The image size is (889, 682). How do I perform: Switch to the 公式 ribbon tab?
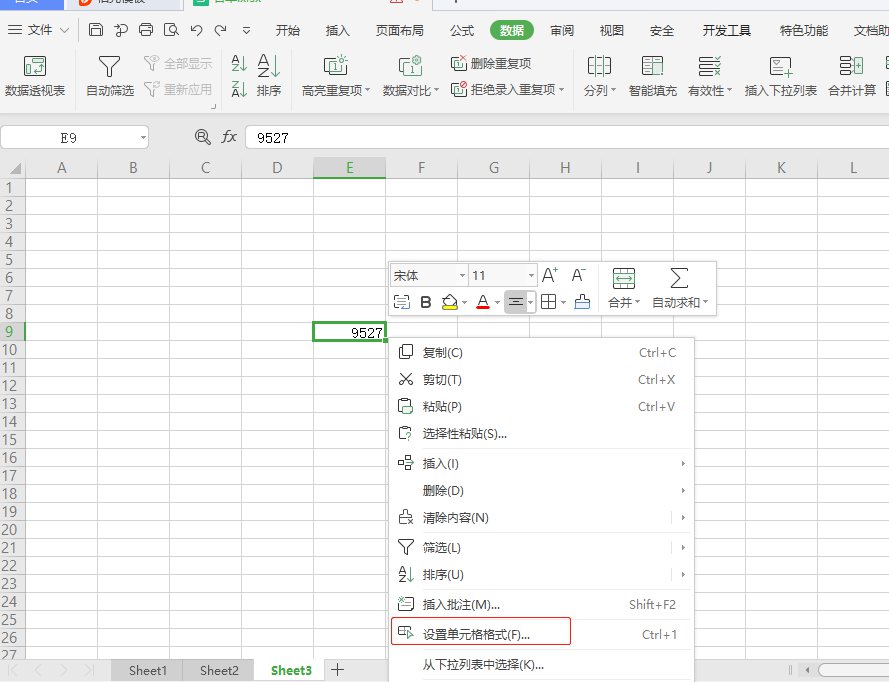462,31
